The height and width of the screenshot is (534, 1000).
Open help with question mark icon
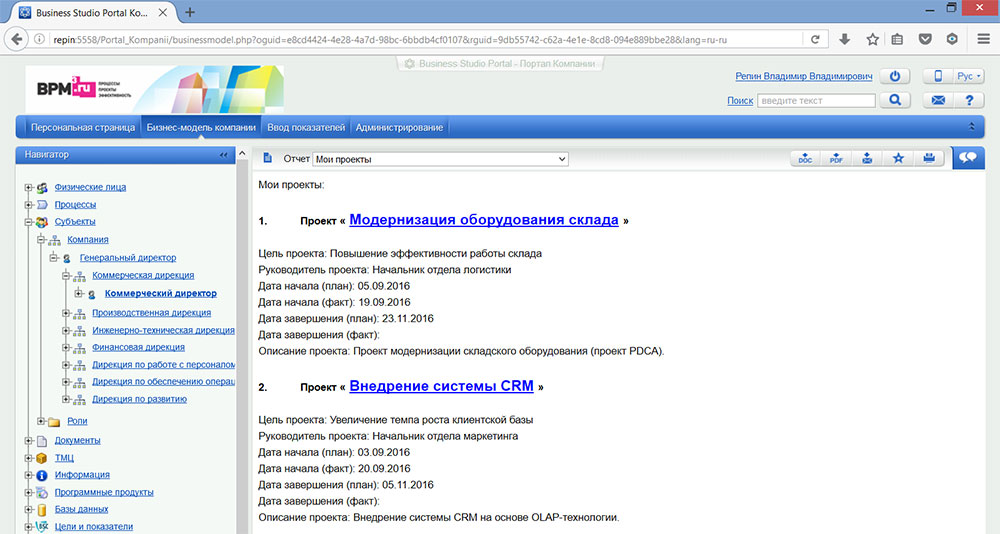968,100
